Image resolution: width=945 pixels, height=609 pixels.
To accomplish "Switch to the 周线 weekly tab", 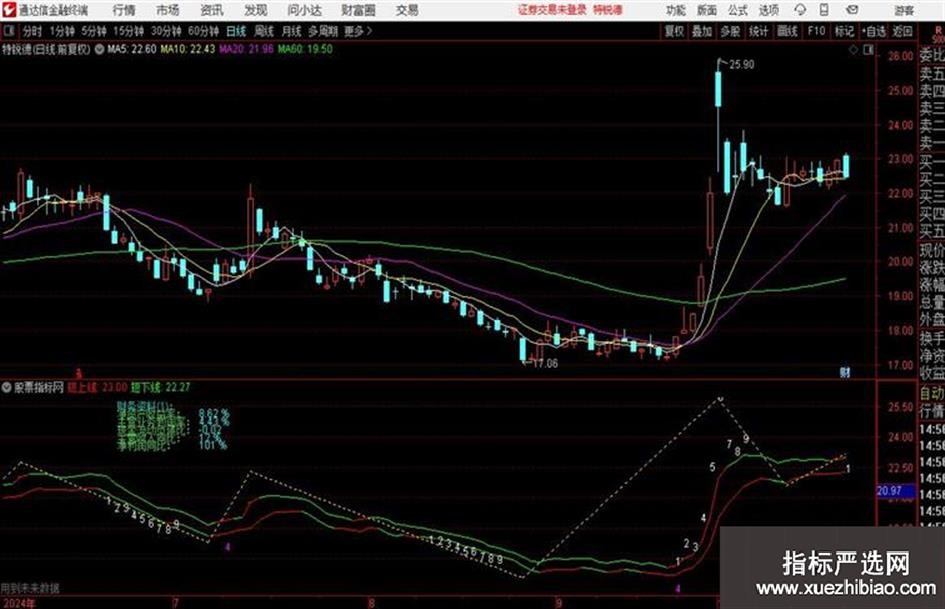I will [x=264, y=31].
